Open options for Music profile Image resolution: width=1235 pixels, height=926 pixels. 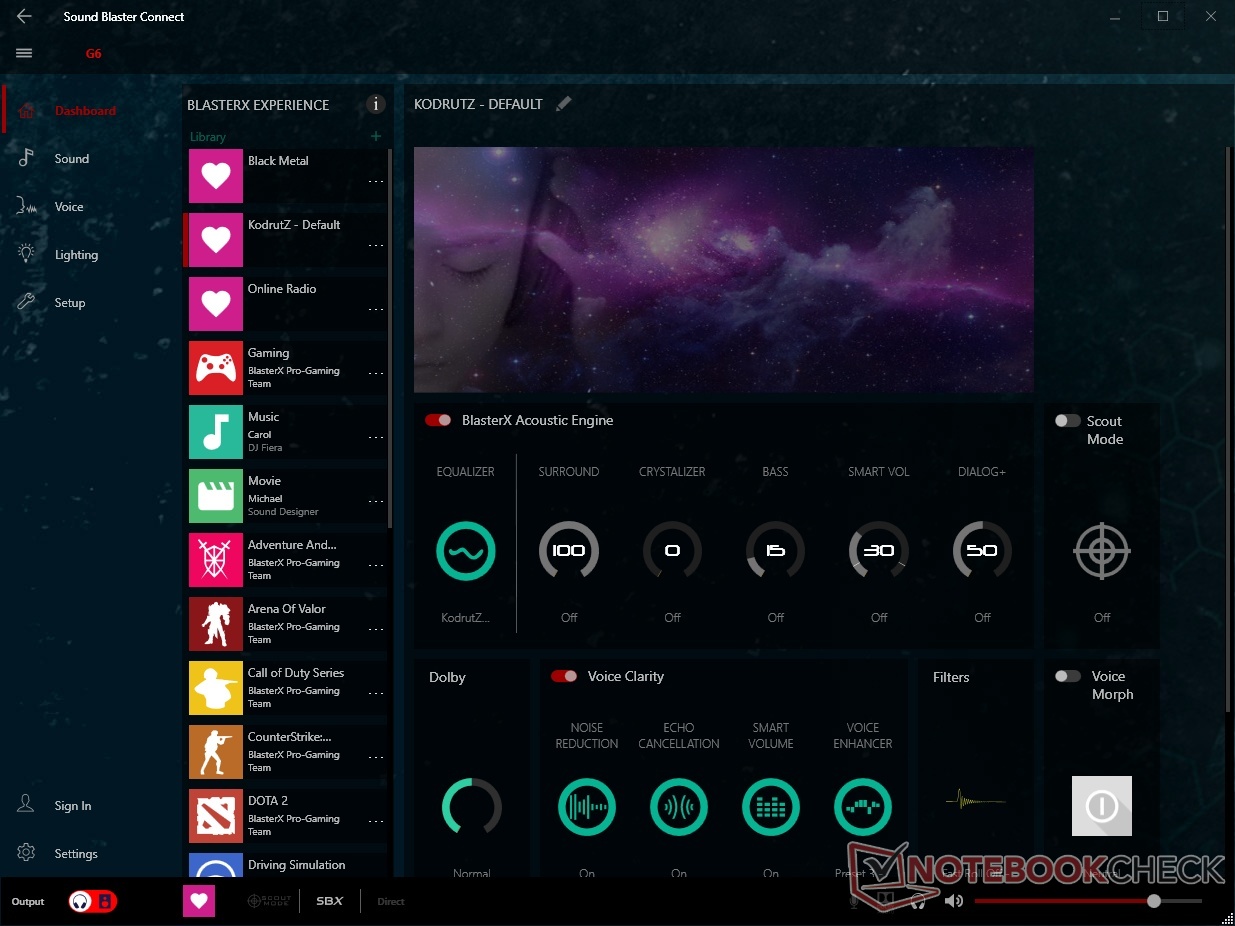point(376,437)
